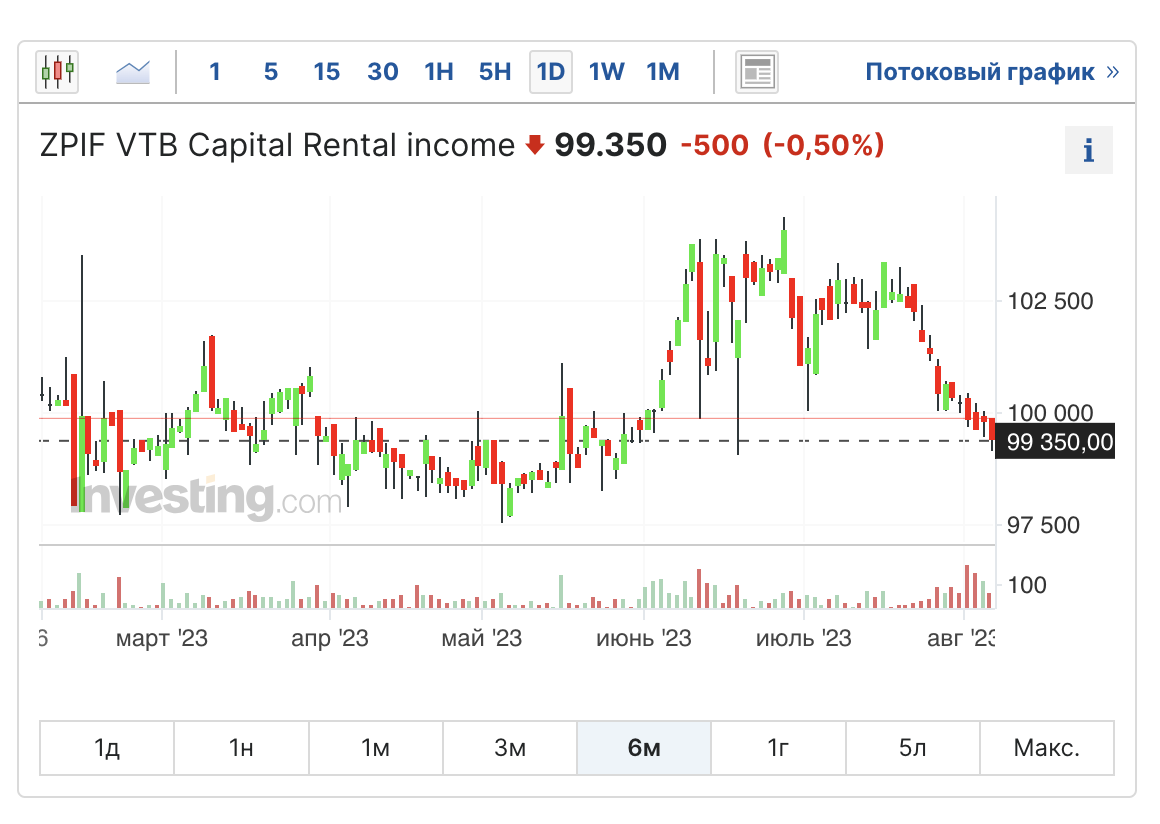Select the candlestick chart type icon
1160x824 pixels.
click(x=57, y=72)
